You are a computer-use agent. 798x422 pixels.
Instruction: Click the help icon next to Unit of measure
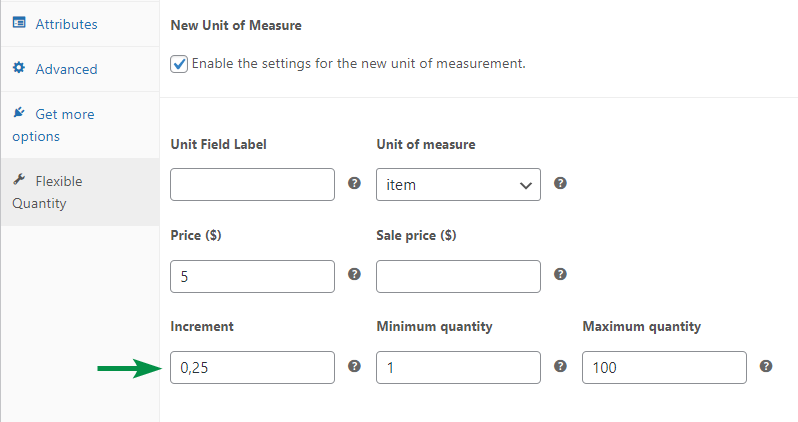pos(560,183)
